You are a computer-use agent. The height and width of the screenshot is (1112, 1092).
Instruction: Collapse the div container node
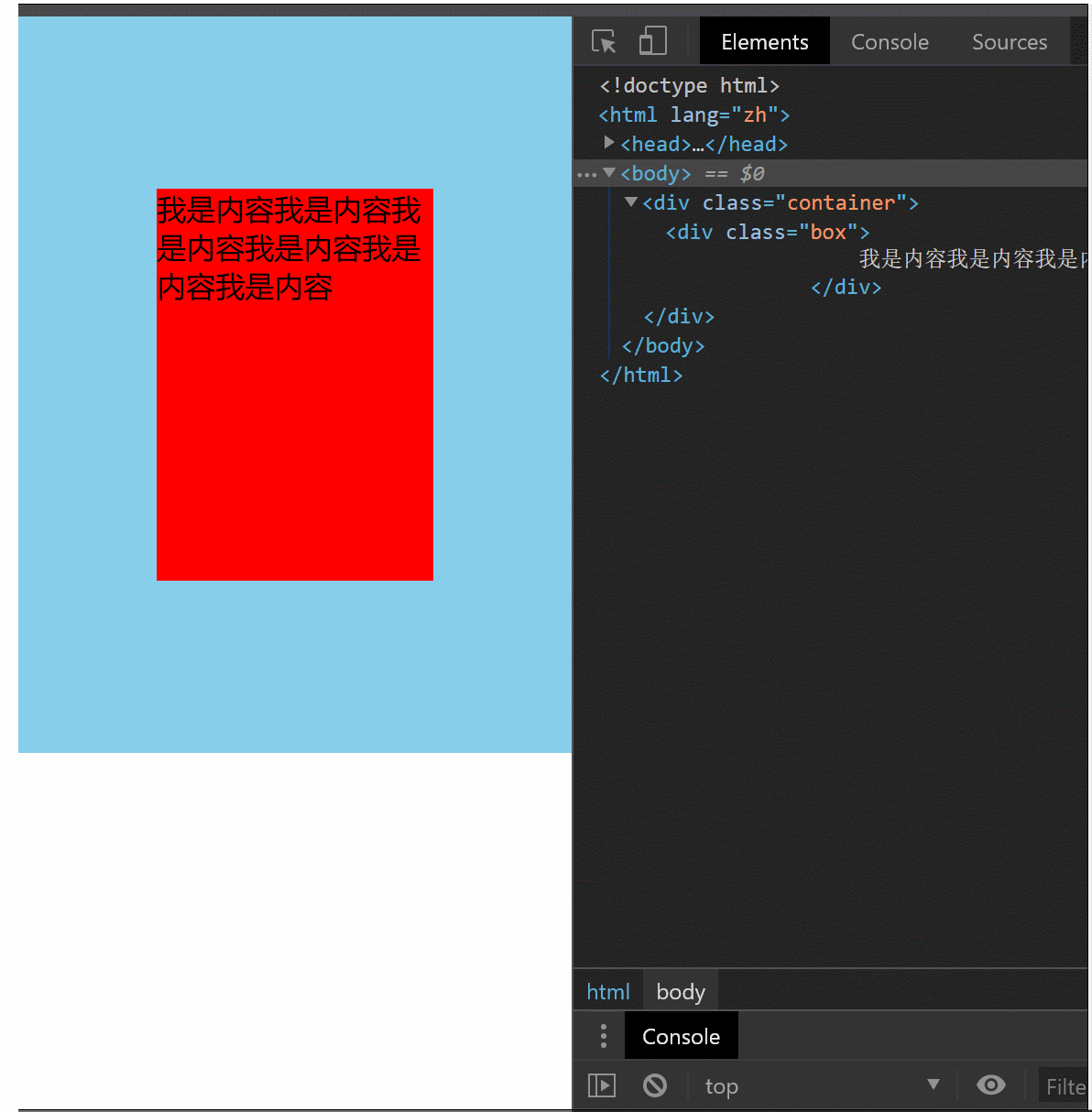[631, 202]
